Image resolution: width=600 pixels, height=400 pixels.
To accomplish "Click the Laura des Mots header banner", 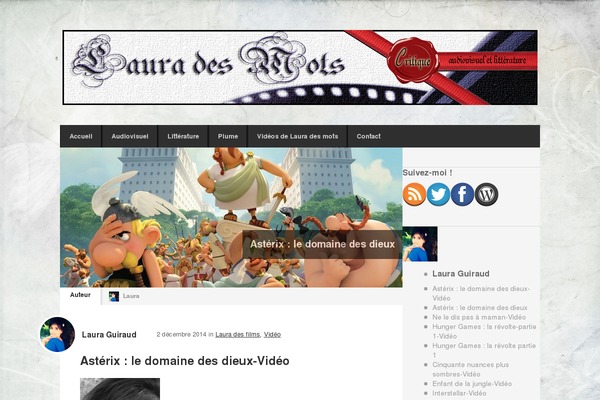I will coord(300,67).
